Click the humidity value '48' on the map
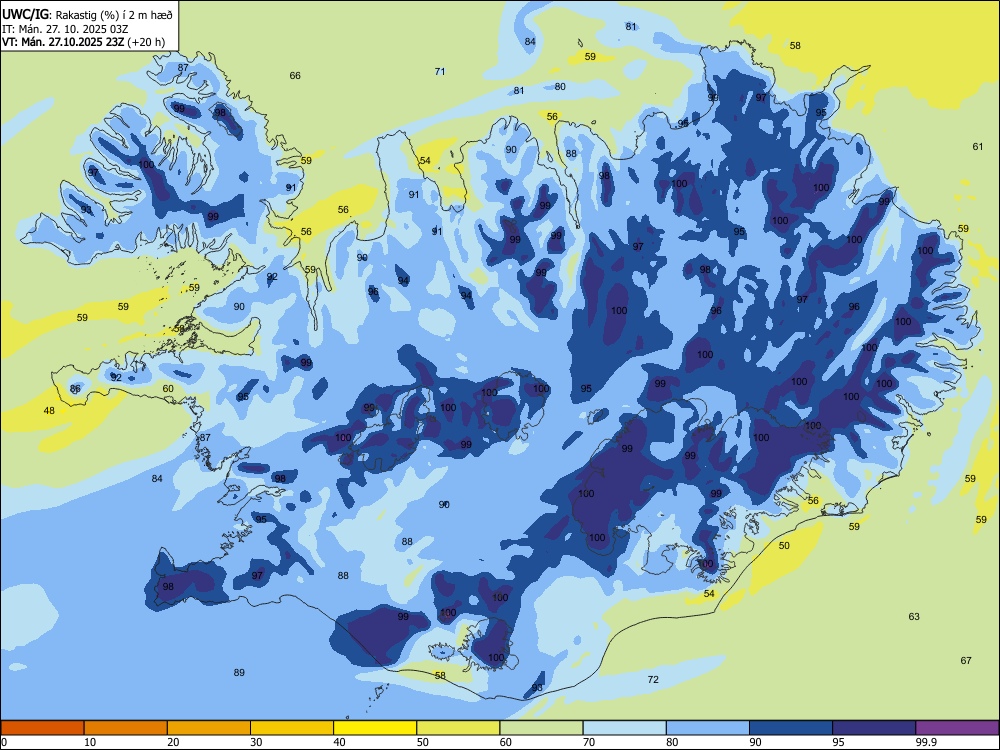Viewport: 1000px width, 750px height. tap(49, 411)
